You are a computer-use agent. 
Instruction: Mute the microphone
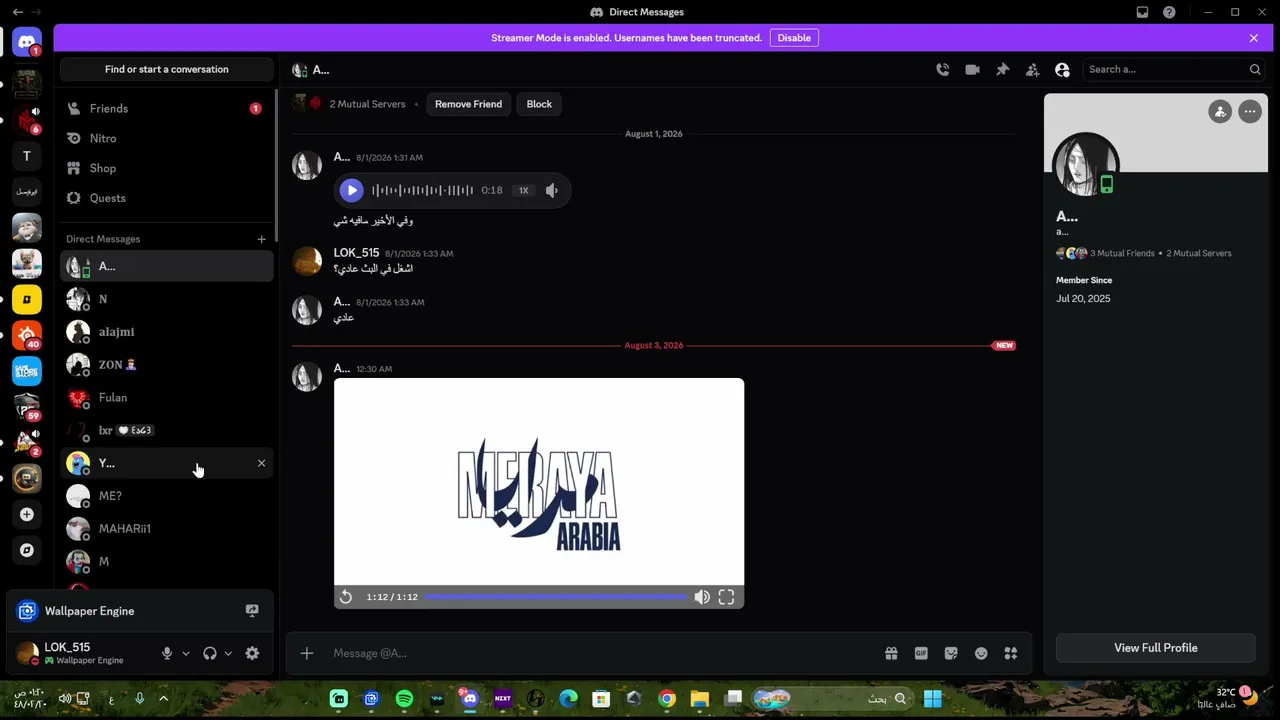pos(167,653)
